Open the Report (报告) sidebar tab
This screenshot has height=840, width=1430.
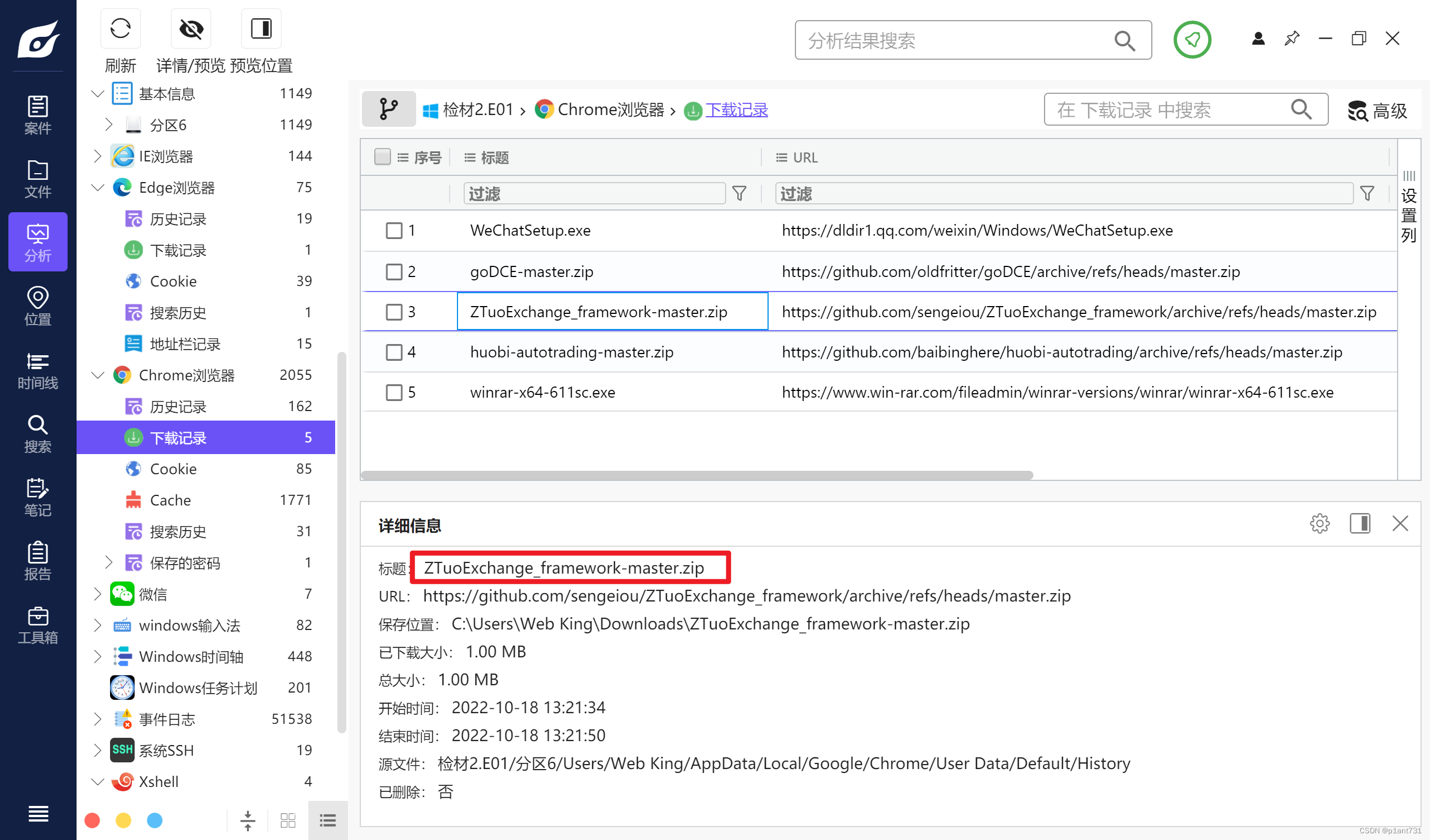click(37, 561)
